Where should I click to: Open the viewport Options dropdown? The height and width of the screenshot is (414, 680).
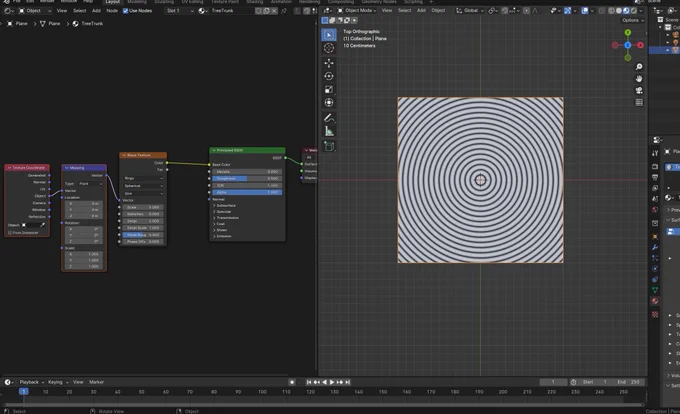pos(633,20)
